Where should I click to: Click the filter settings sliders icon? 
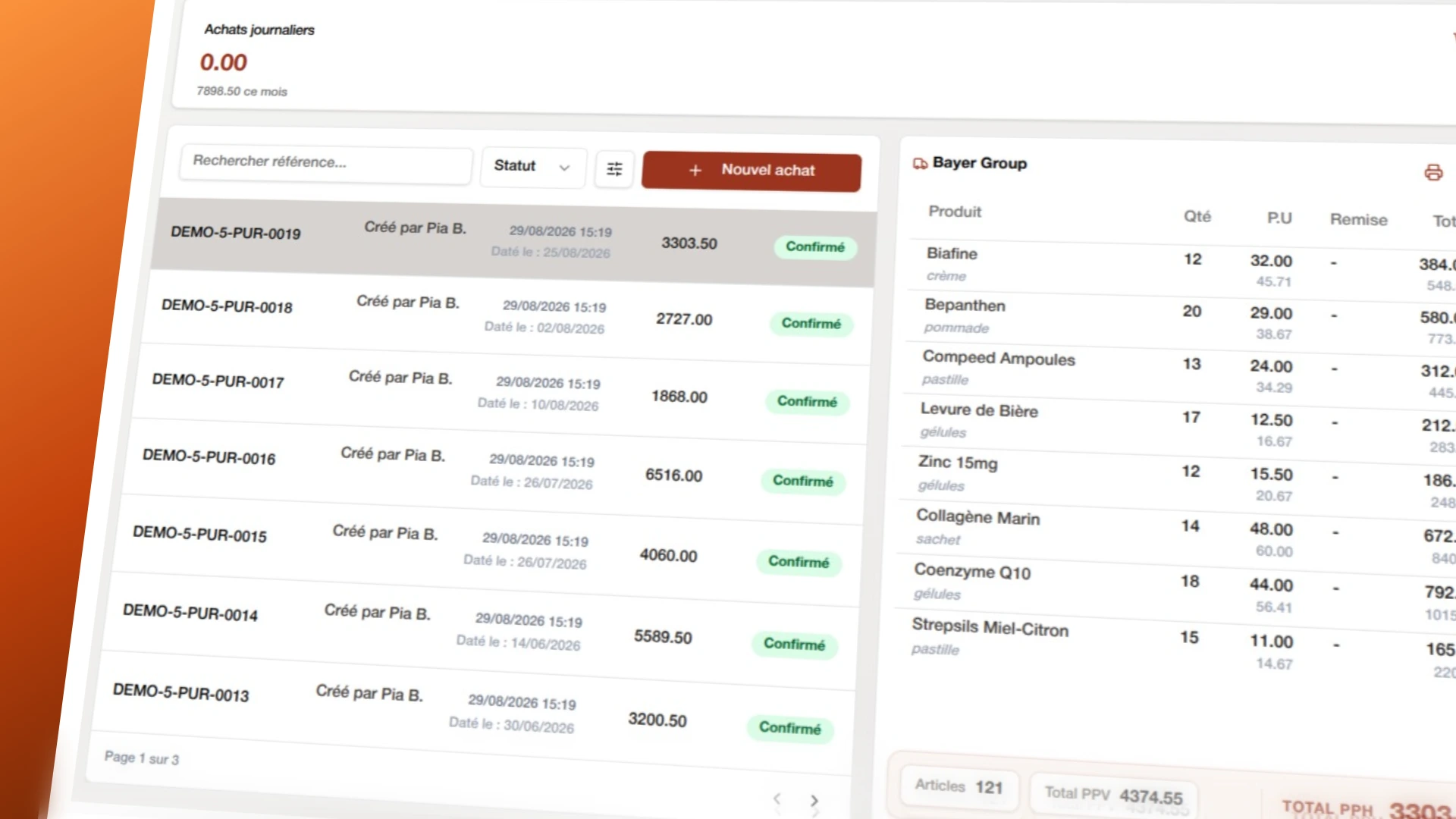[x=614, y=168]
